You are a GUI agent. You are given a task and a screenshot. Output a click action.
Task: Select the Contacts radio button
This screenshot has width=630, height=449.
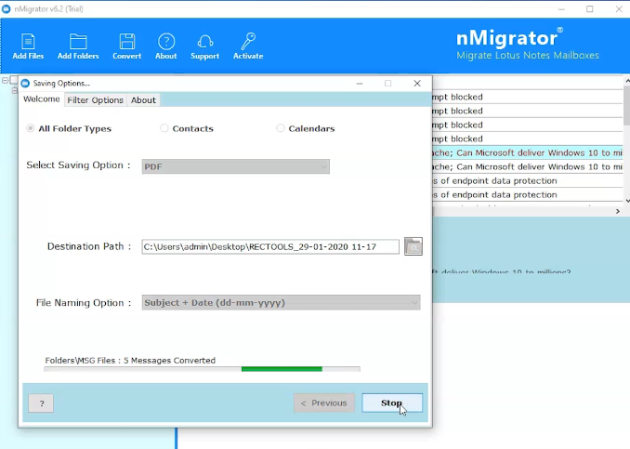164,128
